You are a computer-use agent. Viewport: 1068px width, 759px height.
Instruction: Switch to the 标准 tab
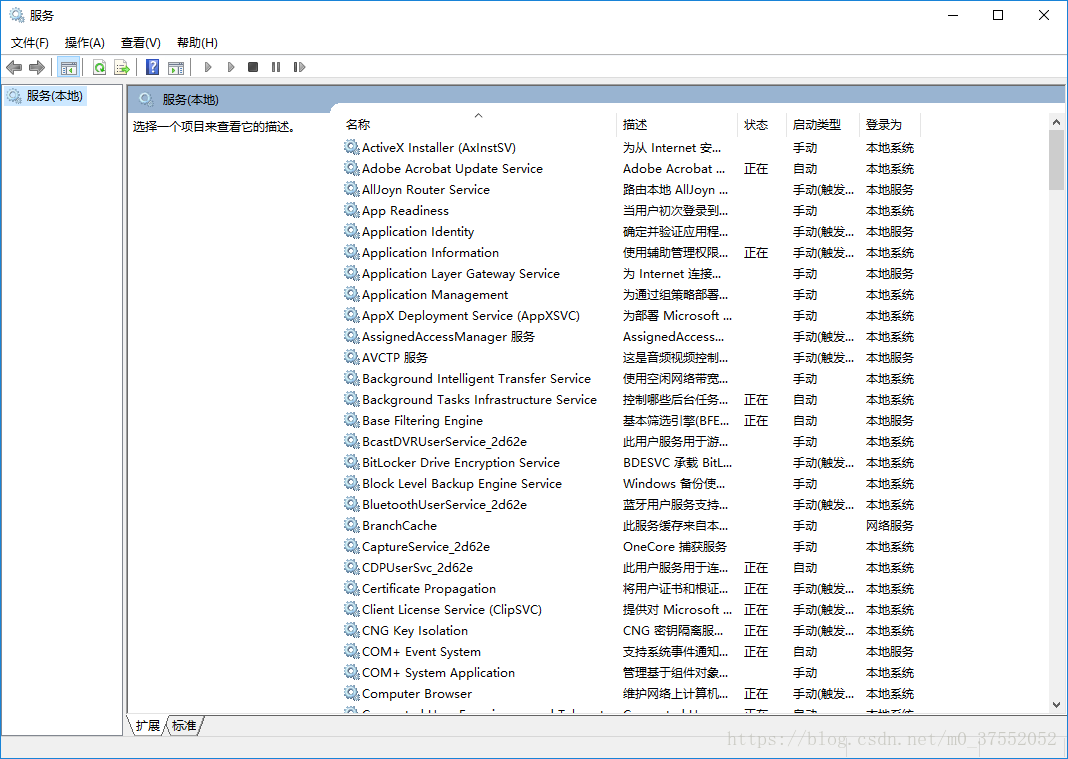(184, 726)
